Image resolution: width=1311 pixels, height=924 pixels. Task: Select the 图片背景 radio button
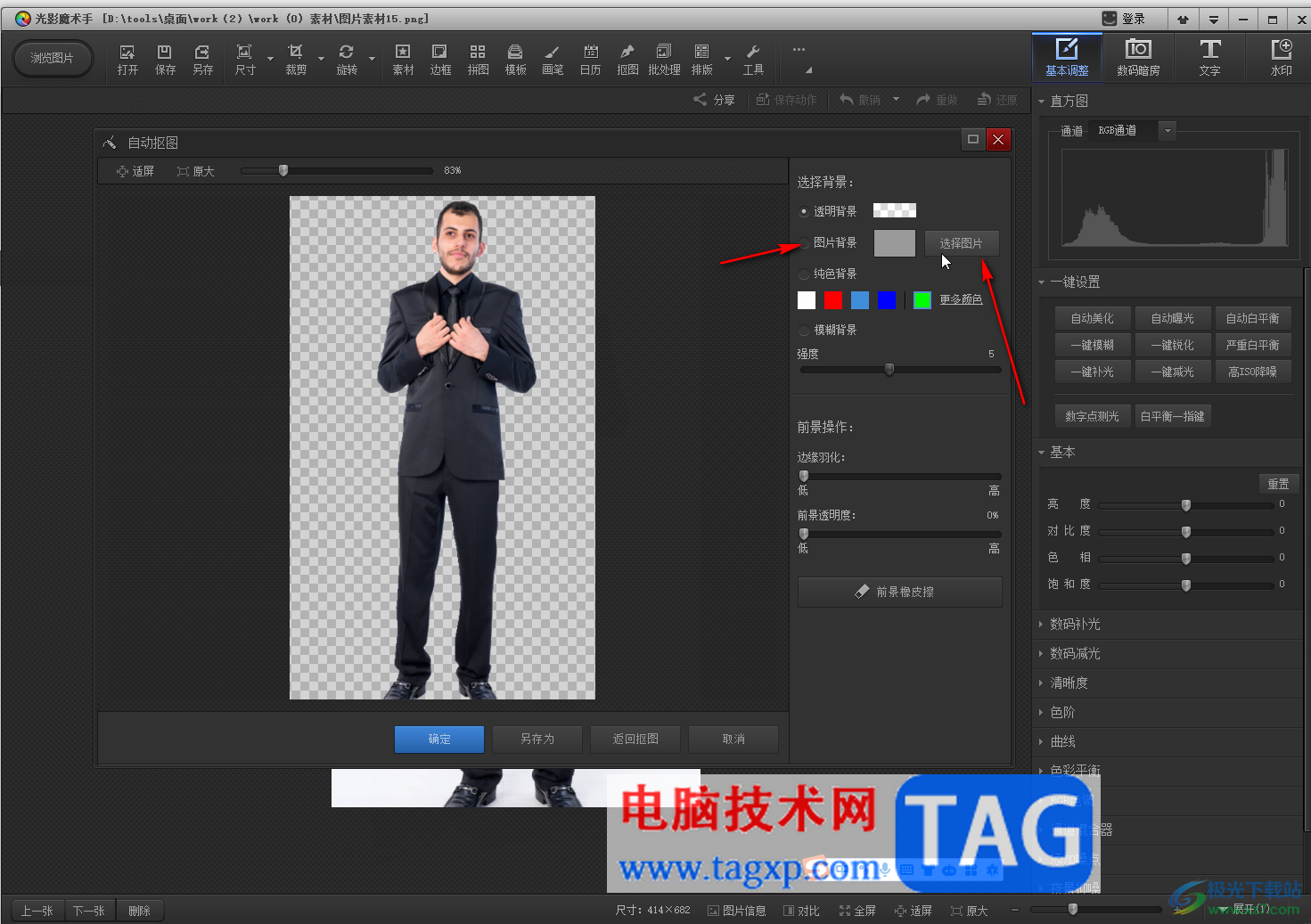(x=805, y=242)
